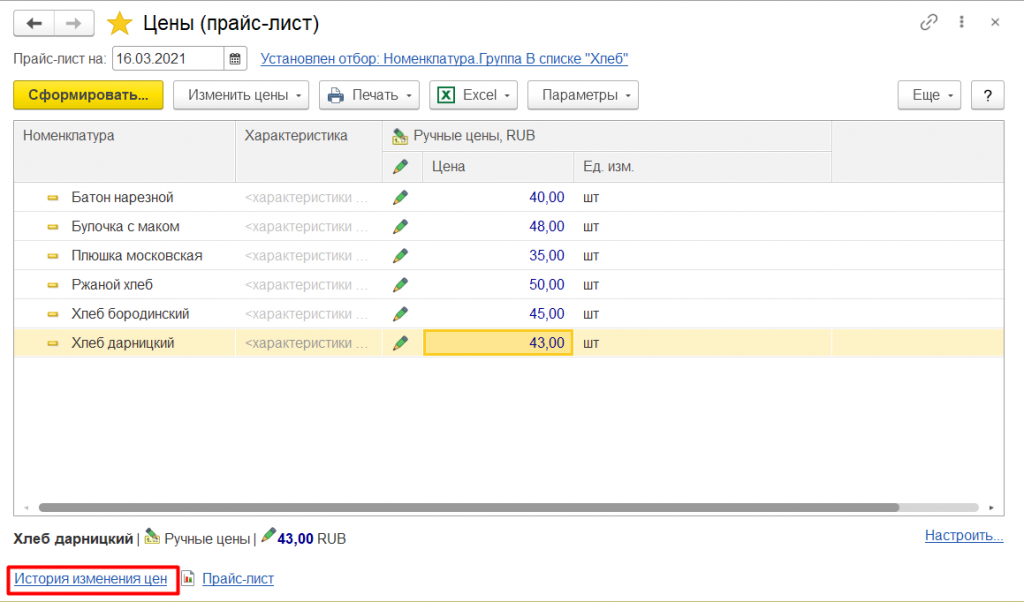Select the Хлеб бородинский row
This screenshot has height=602, width=1024.
click(130, 313)
